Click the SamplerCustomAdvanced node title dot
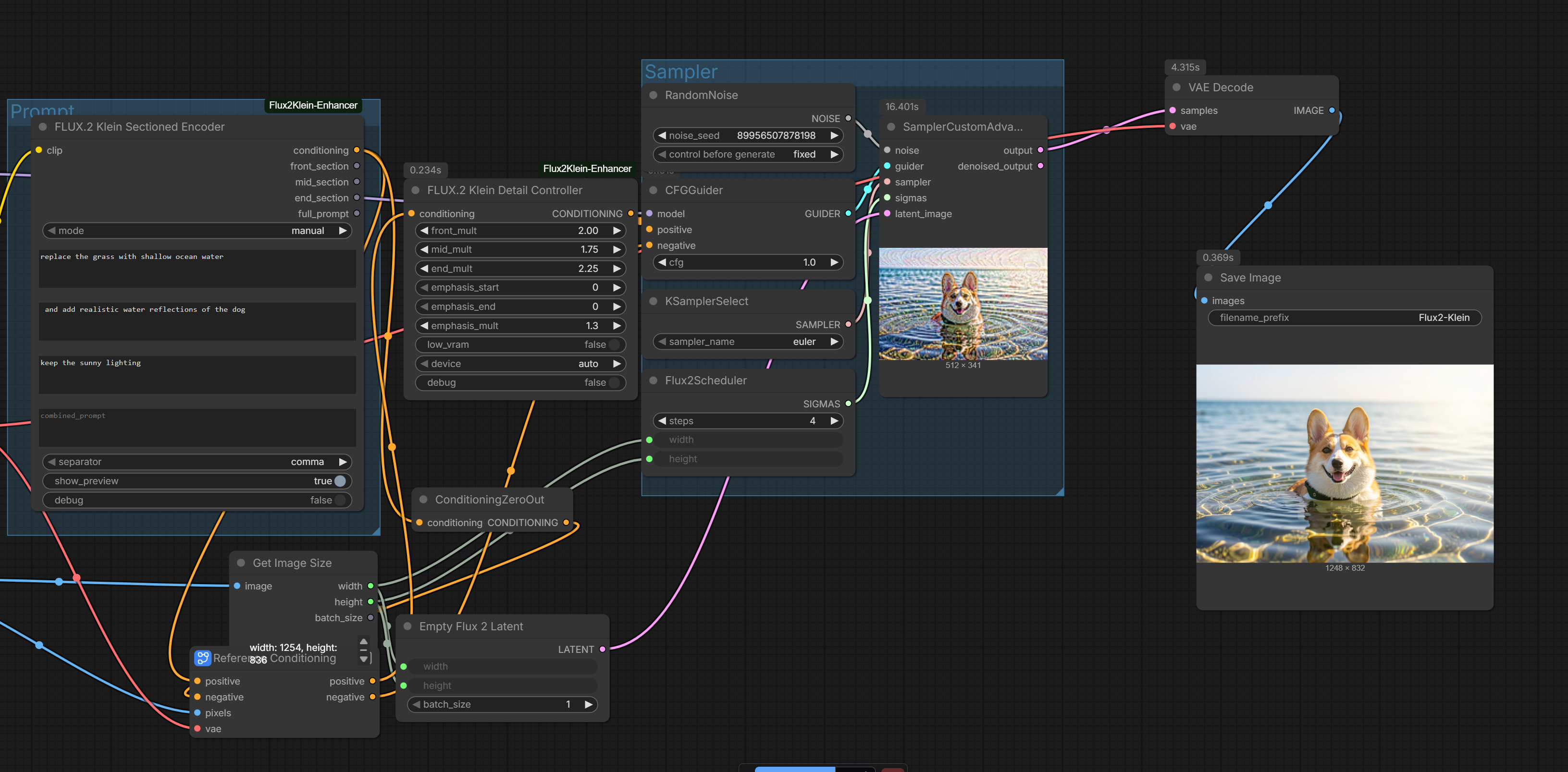 coord(891,127)
